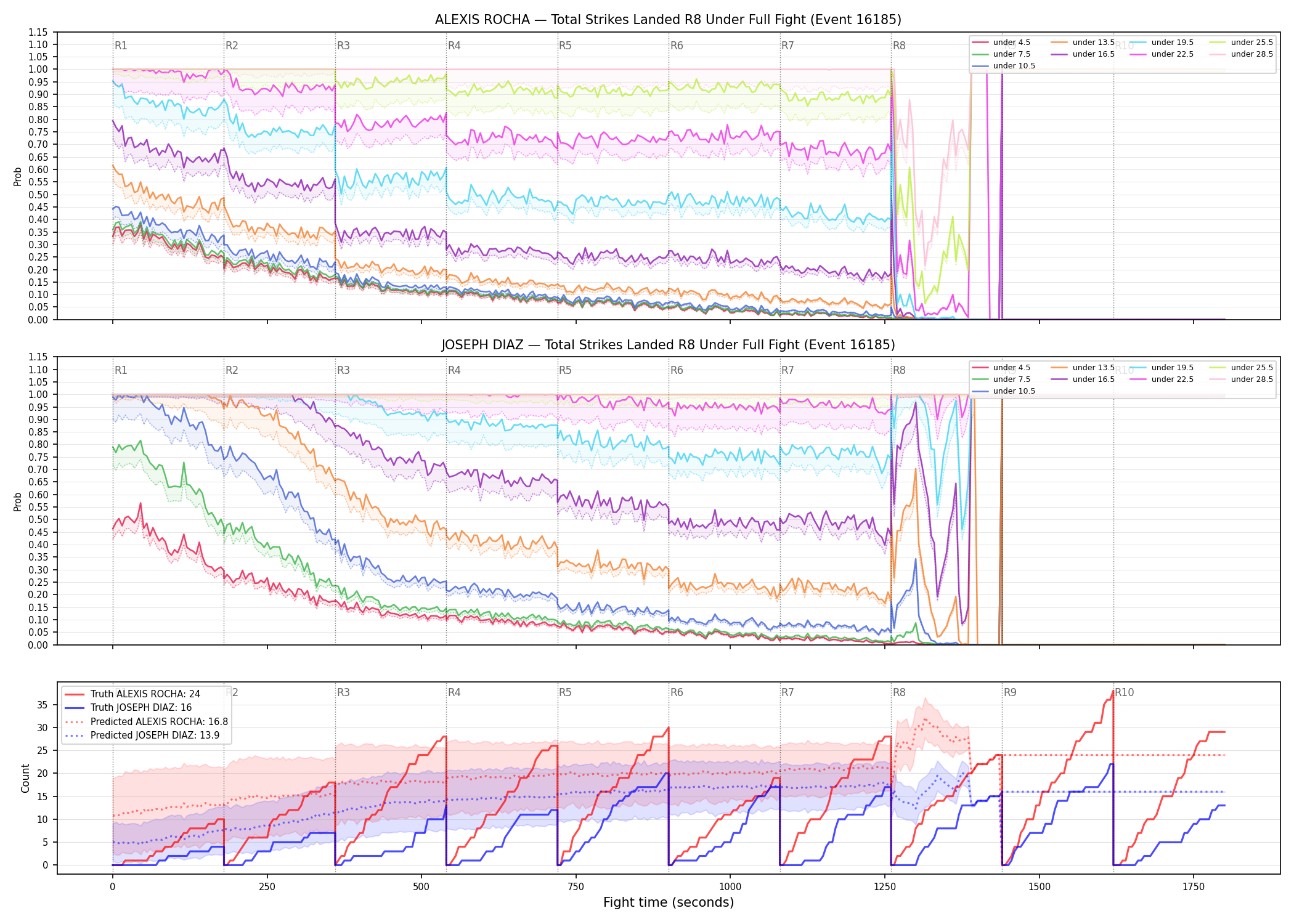
Task: Click the R5 round marker on Rocha chart
Action: click(x=565, y=46)
